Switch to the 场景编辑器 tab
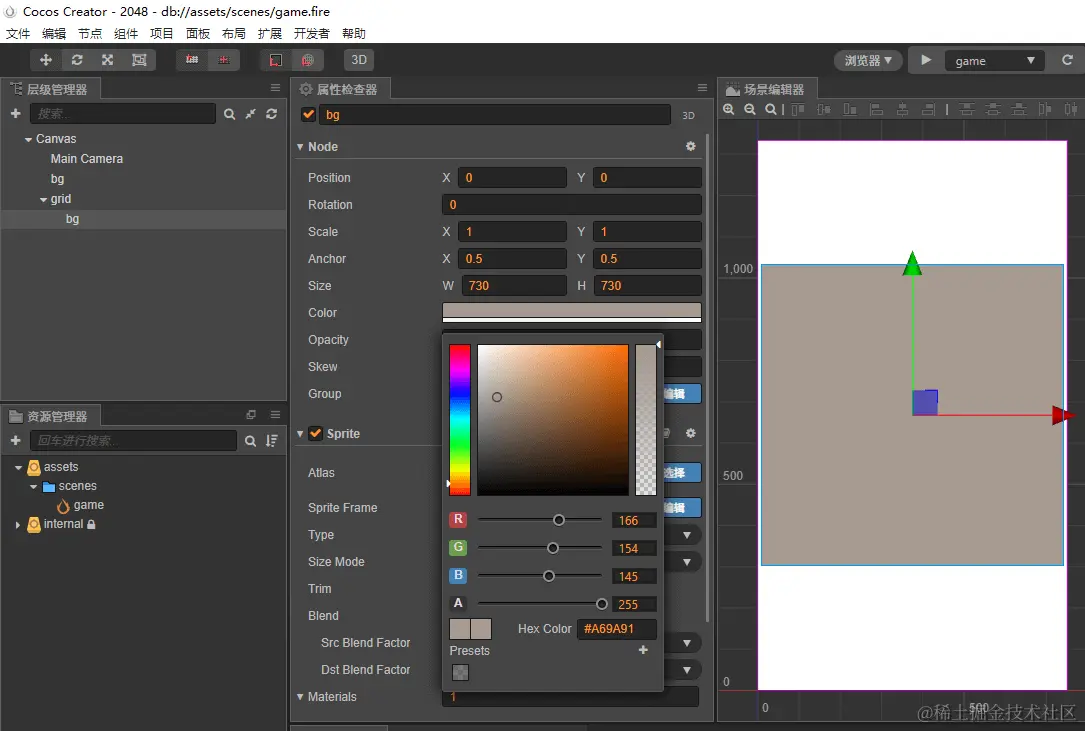Viewport: 1085px width, 731px height. tap(767, 89)
